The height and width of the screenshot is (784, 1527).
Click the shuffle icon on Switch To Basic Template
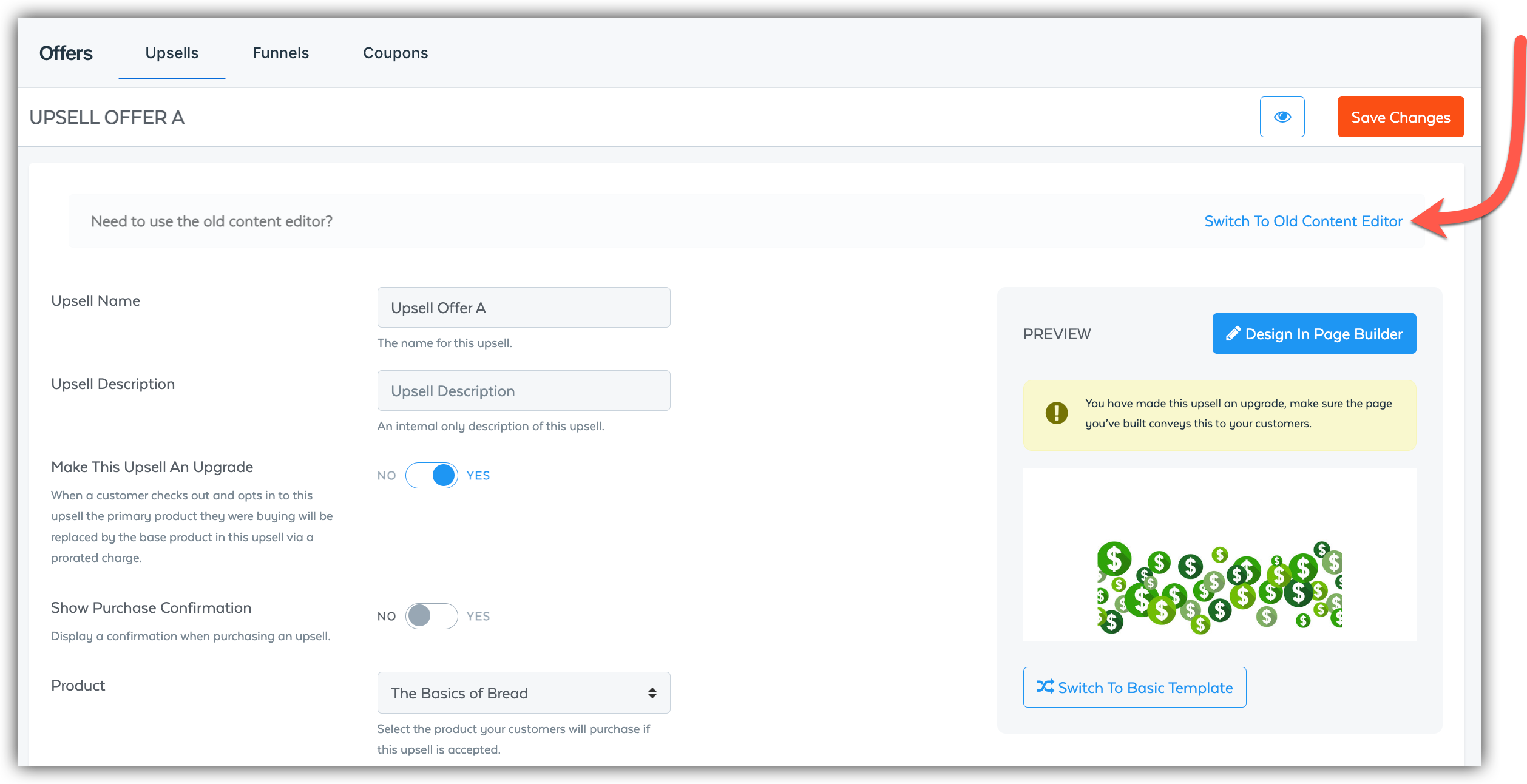[x=1045, y=687]
